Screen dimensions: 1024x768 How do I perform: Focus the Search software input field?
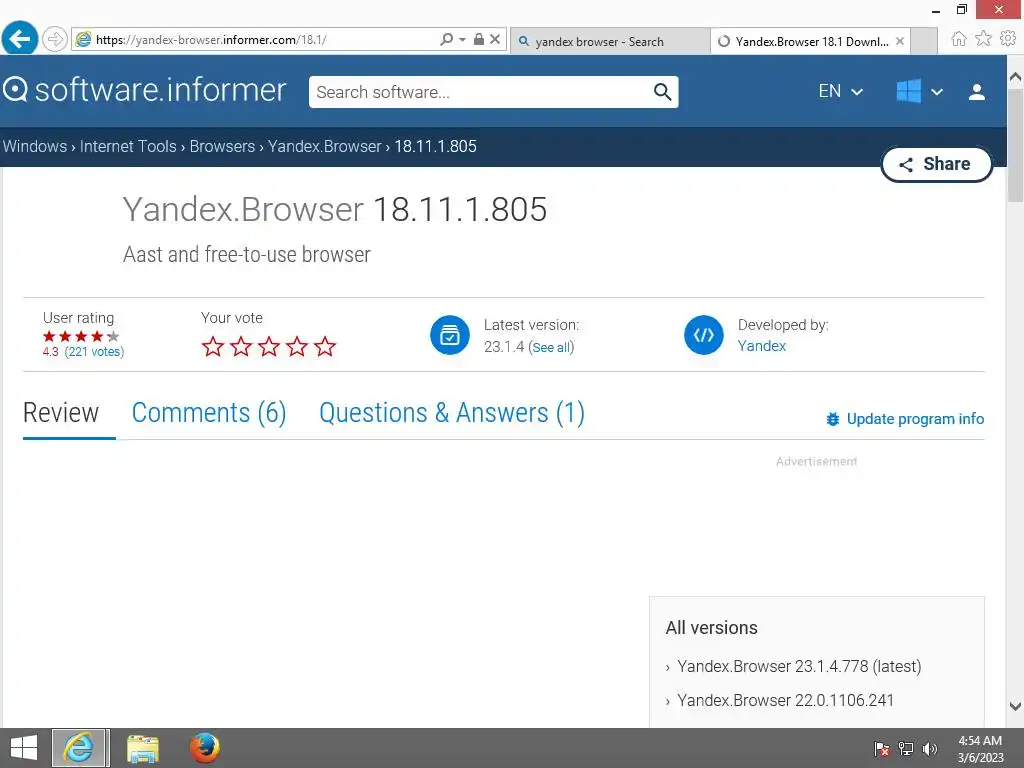[482, 92]
